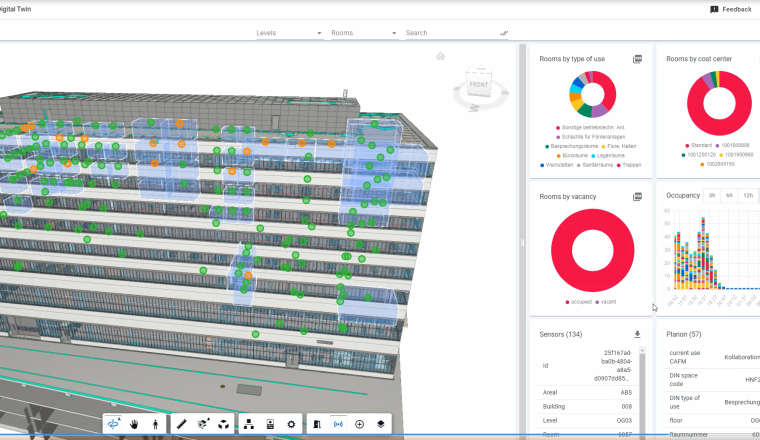Open the Levels dropdown
The width and height of the screenshot is (760, 440).
[x=289, y=33]
